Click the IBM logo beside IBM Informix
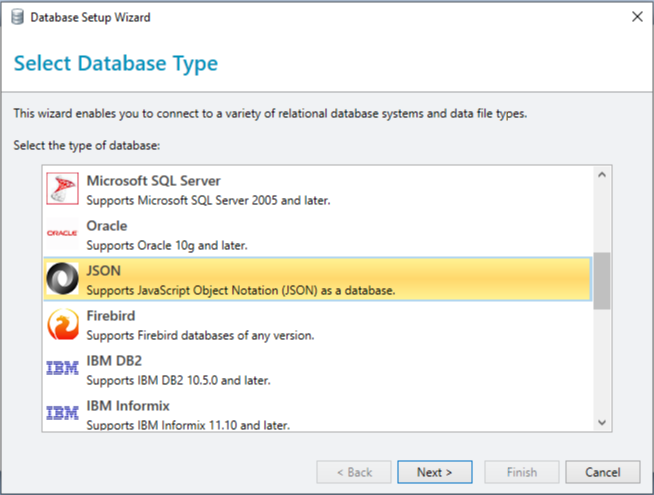 coord(62,413)
